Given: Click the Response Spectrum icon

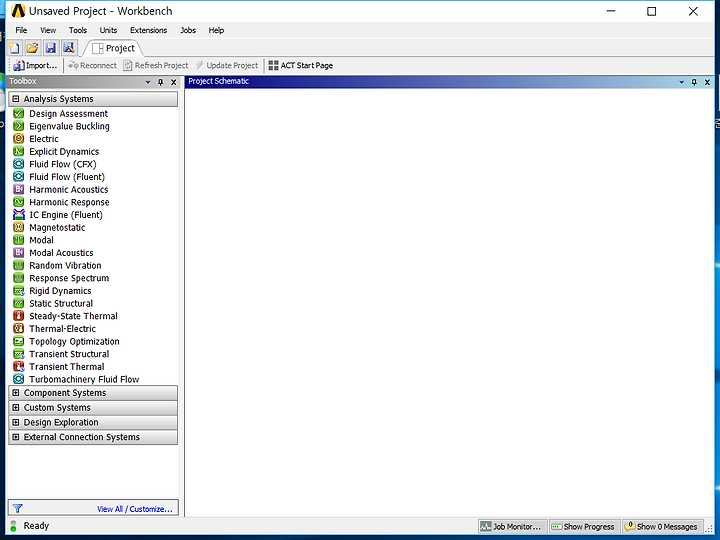Looking at the screenshot, I should click(x=18, y=278).
